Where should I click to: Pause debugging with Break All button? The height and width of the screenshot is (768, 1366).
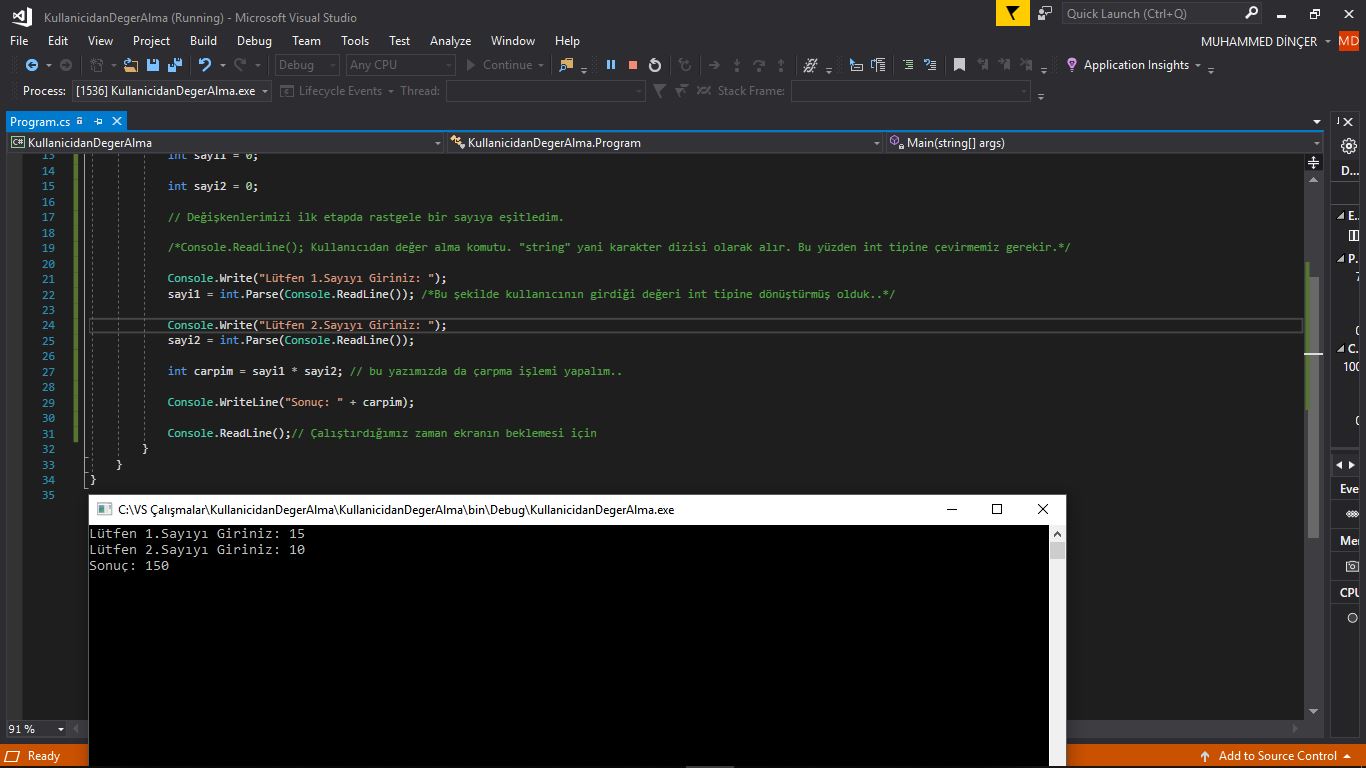point(610,65)
